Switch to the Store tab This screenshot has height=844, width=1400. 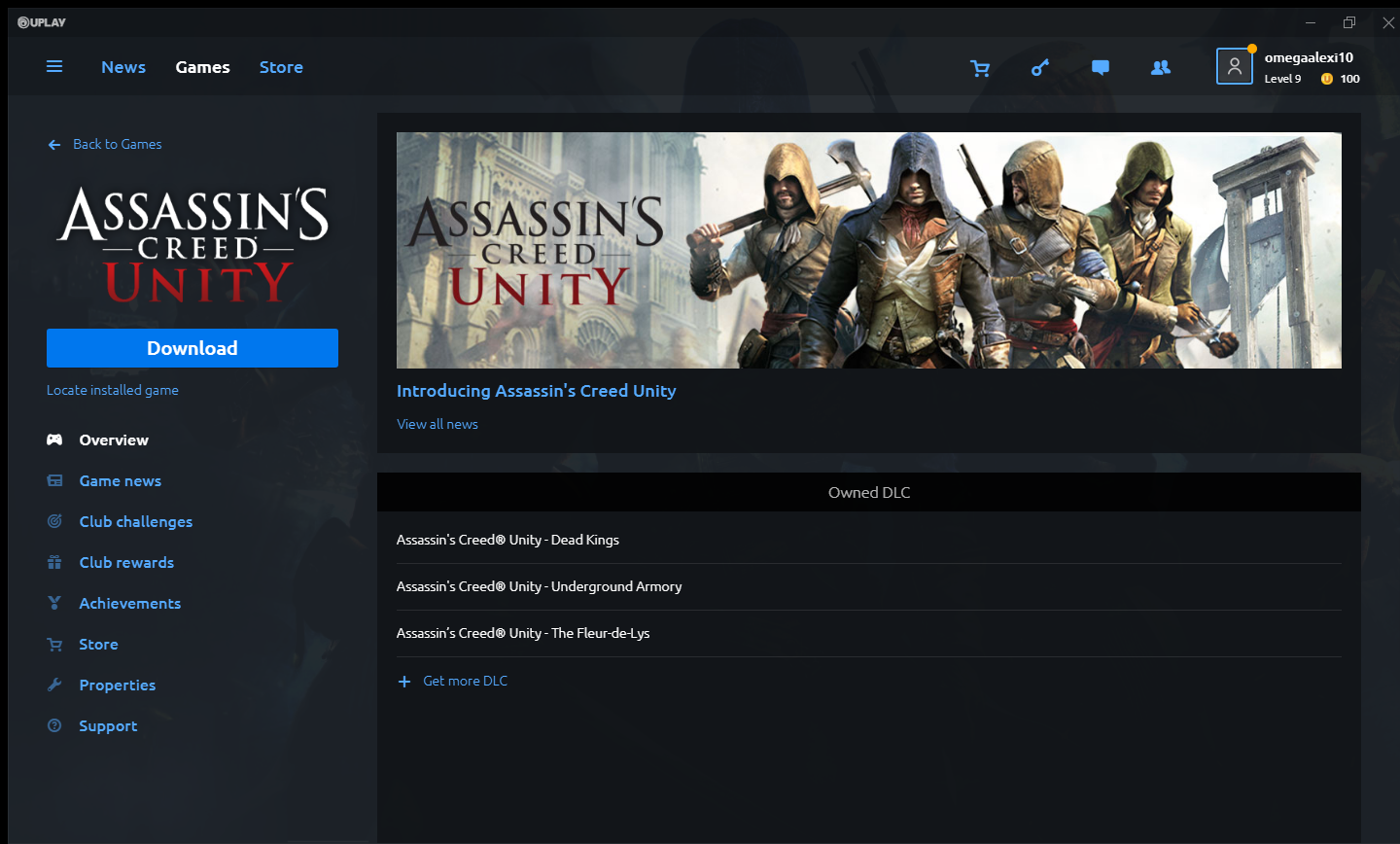click(281, 67)
